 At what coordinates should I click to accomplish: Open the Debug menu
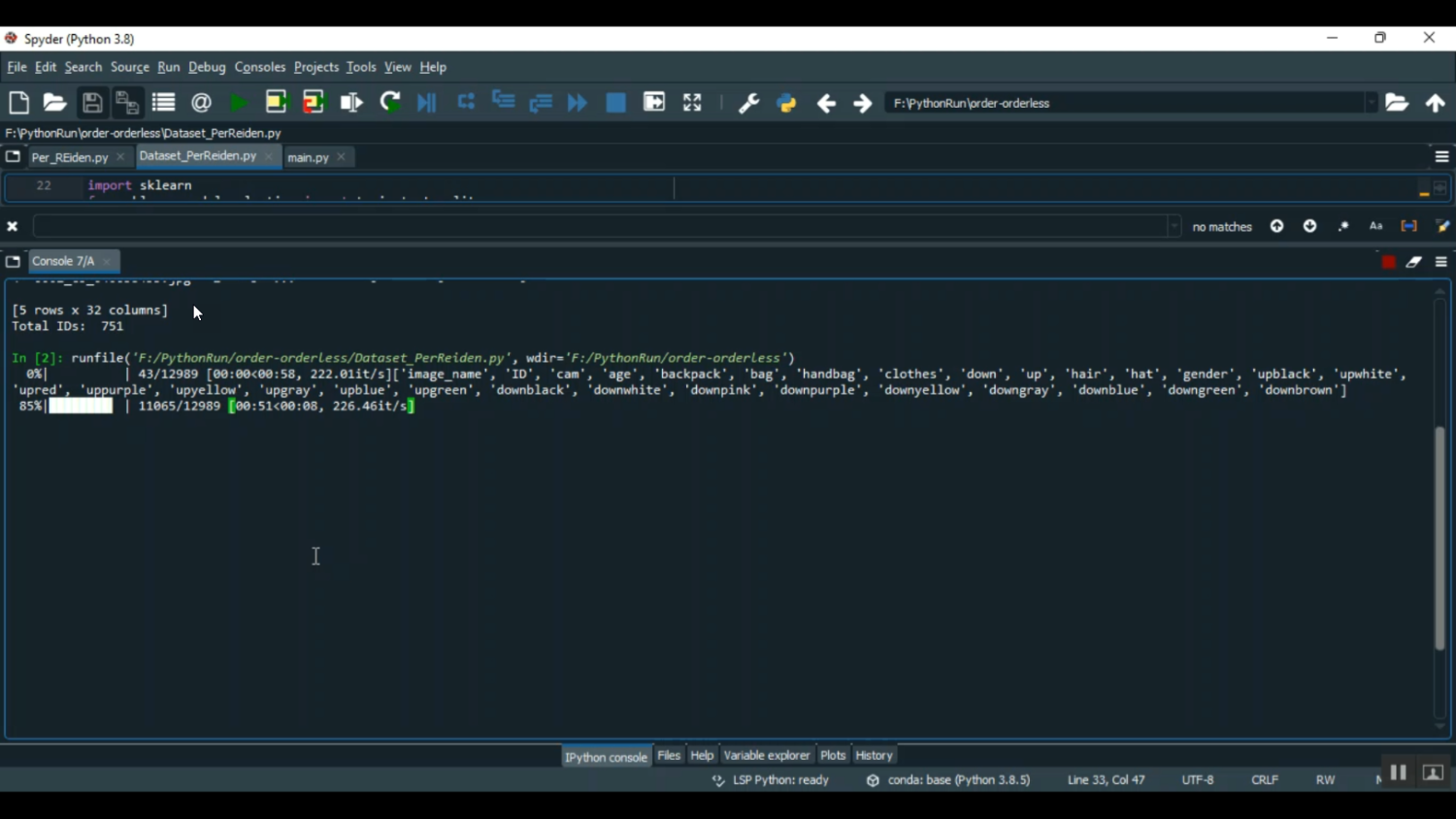click(x=207, y=68)
